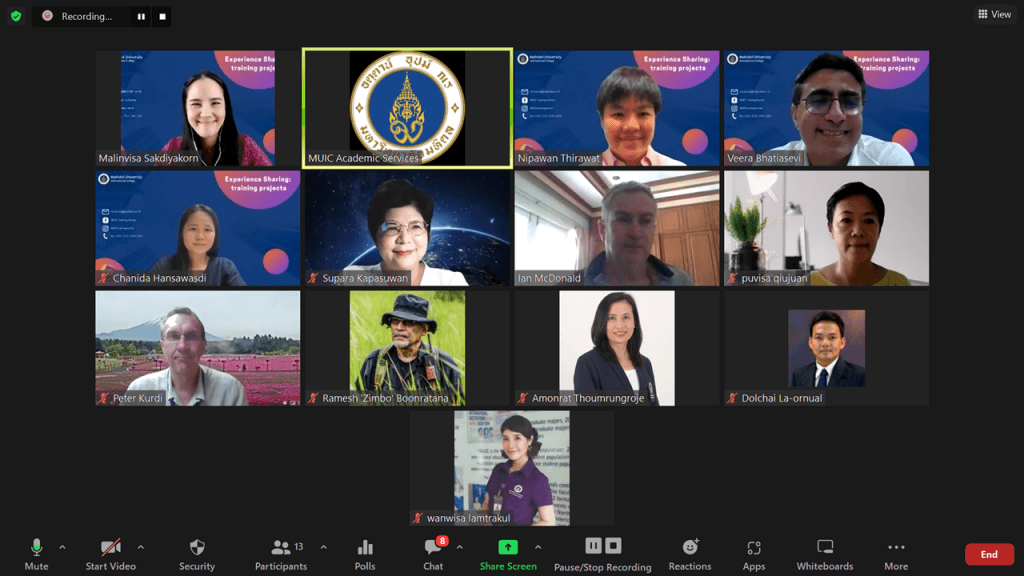Open the Reactions emoji menu
1024x576 pixels.
(x=690, y=553)
